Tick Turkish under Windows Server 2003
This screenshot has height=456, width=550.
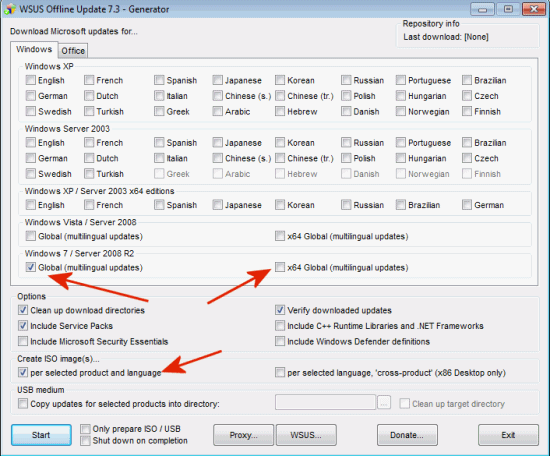pos(89,174)
